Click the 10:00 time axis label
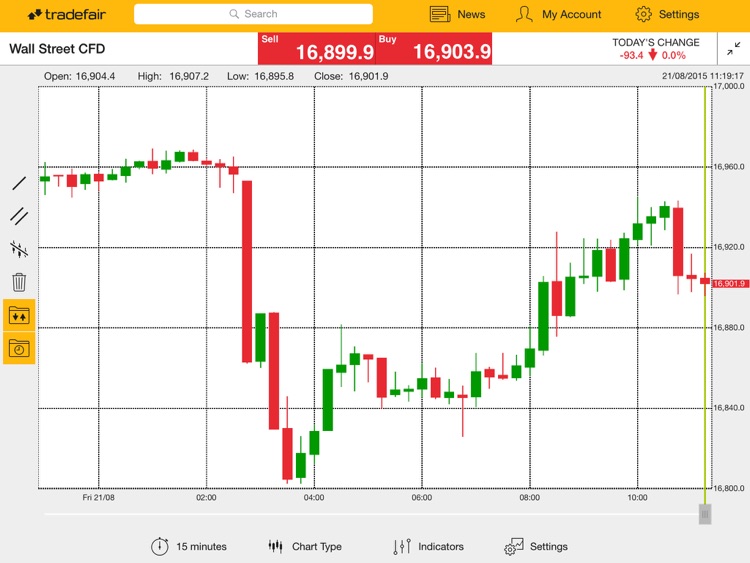 point(638,497)
